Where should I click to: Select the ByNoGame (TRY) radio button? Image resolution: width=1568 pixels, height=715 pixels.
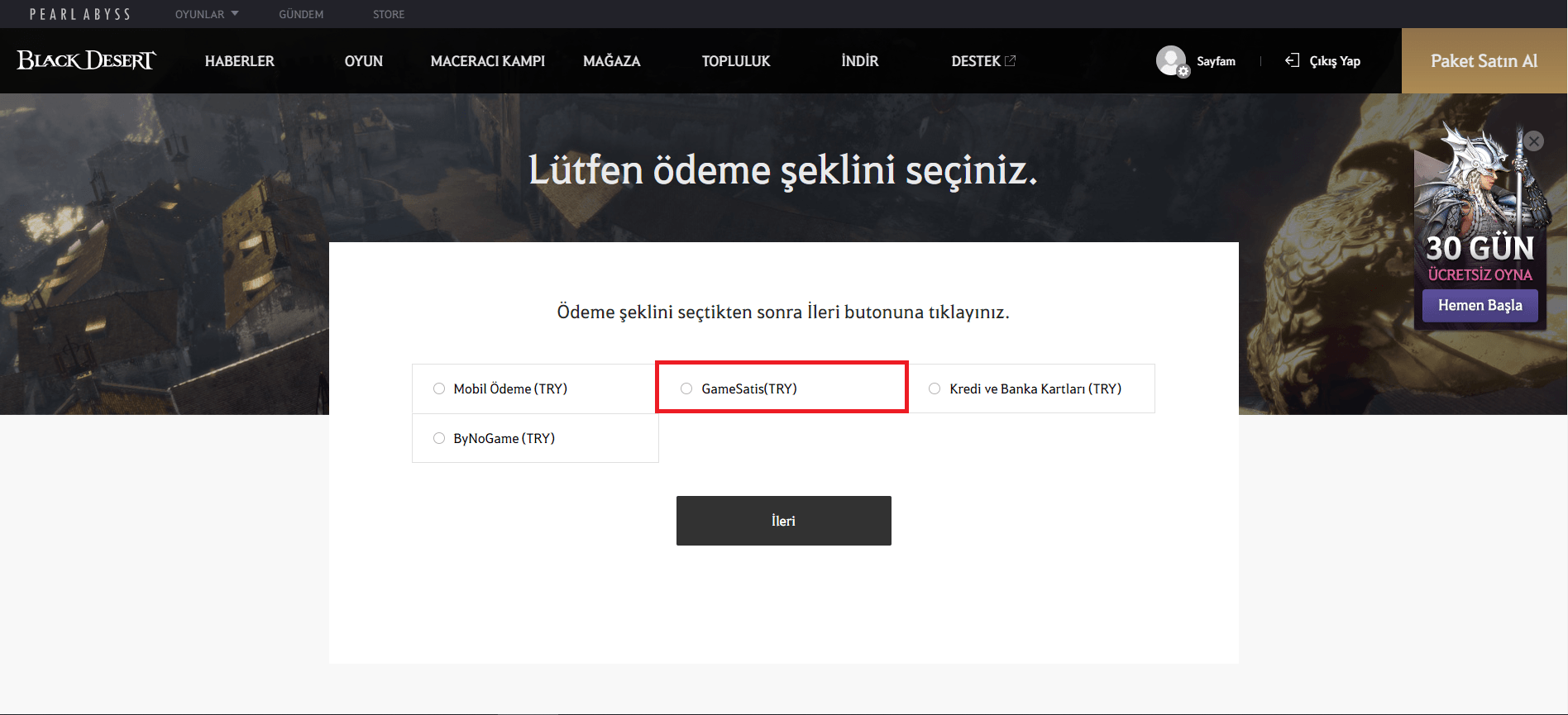point(439,438)
